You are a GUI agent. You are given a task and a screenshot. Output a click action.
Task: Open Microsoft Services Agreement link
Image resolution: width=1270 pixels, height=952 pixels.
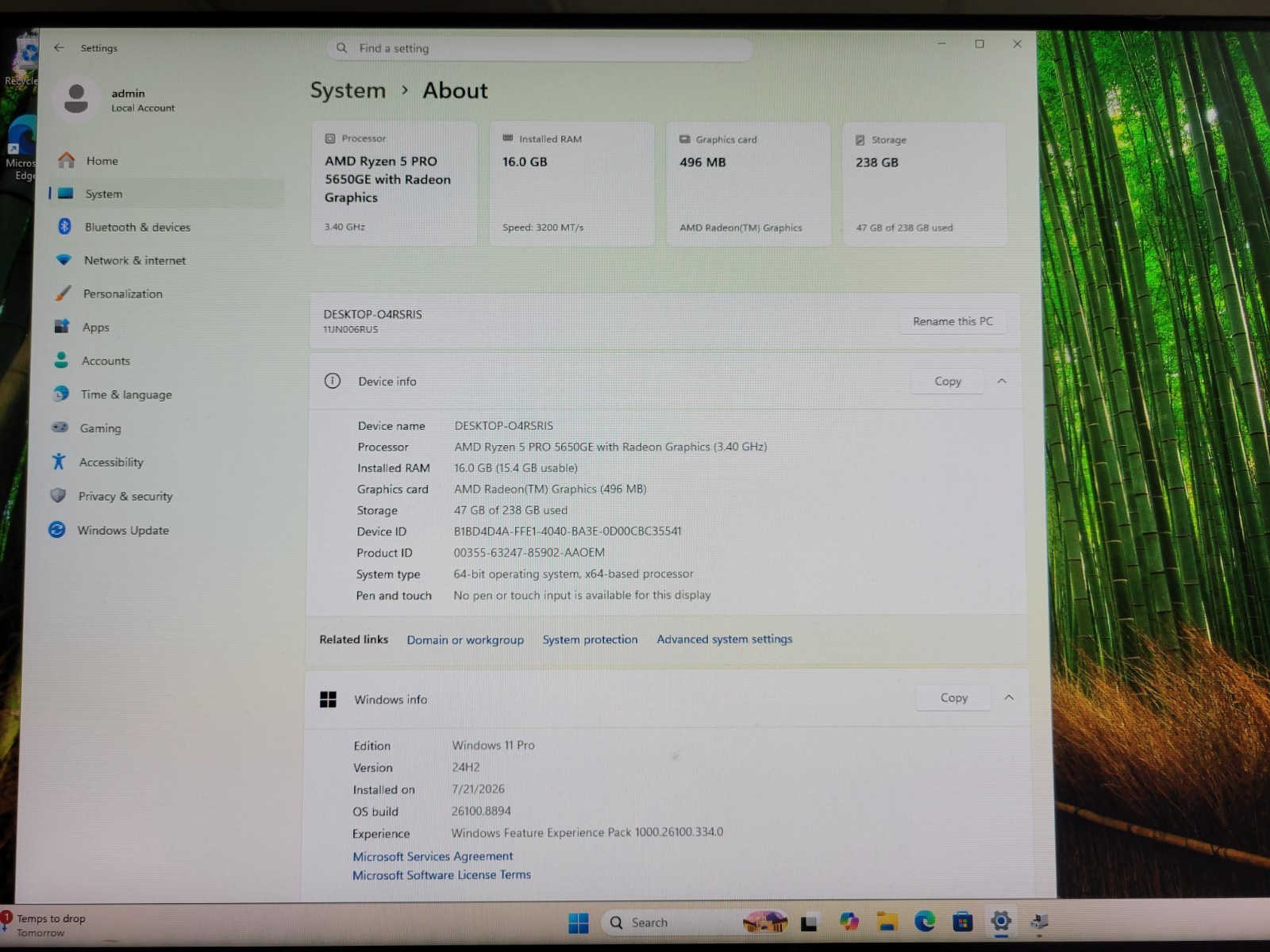[x=433, y=856]
